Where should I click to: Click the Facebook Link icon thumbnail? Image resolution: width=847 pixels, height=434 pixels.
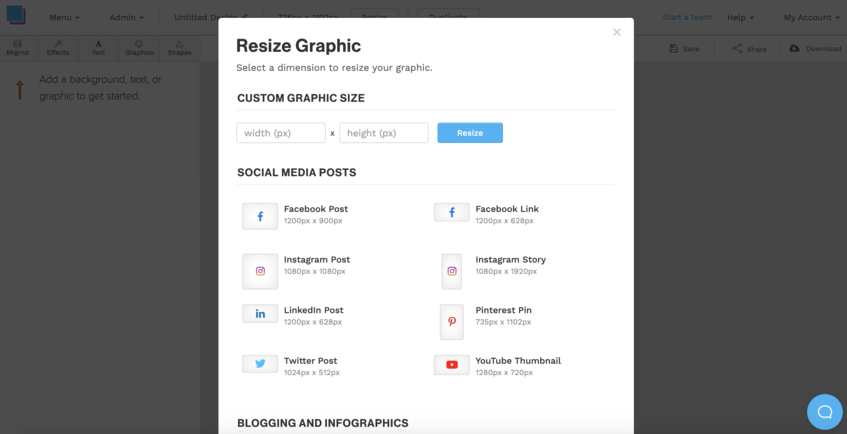point(452,212)
